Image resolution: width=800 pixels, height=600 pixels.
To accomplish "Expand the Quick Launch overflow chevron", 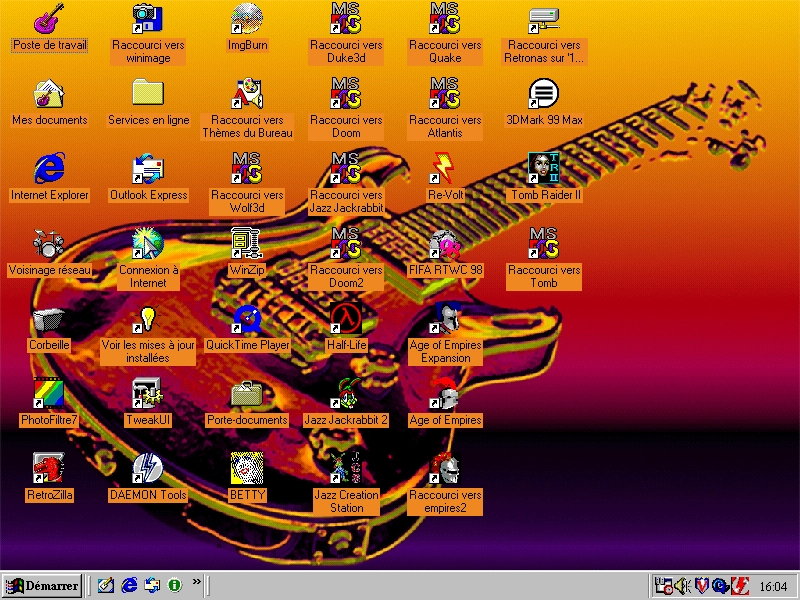I will pyautogui.click(x=196, y=582).
